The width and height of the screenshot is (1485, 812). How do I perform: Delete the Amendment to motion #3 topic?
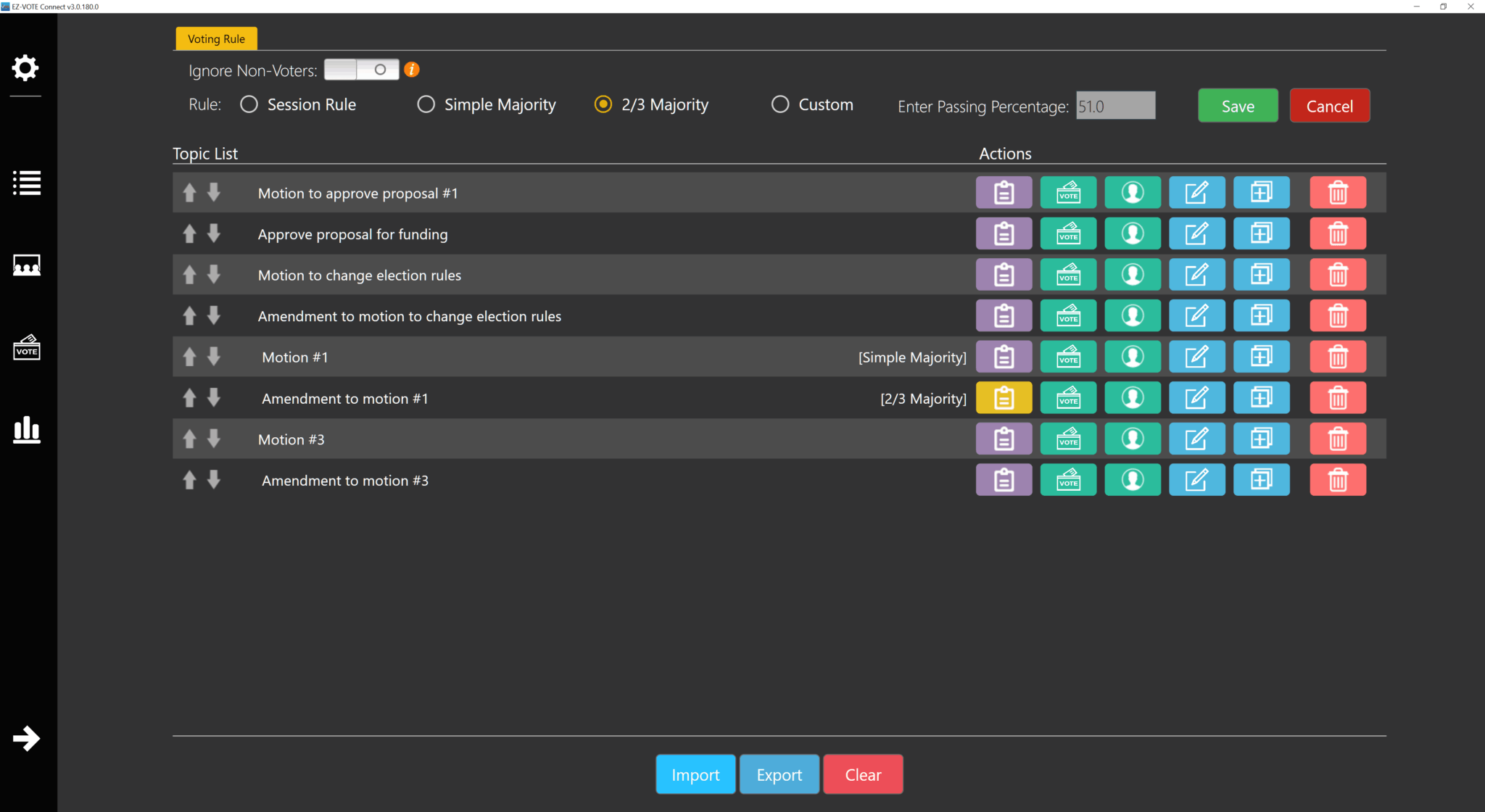coord(1338,479)
